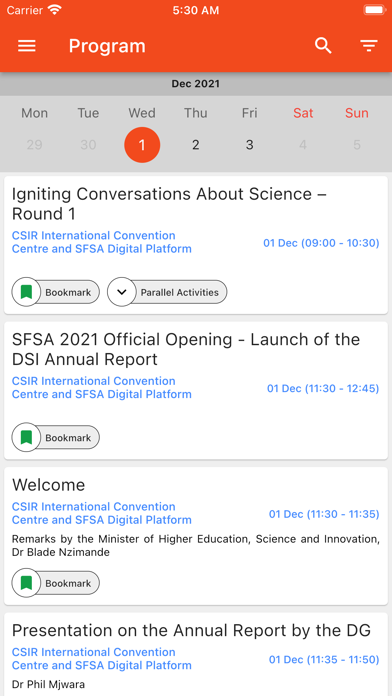The height and width of the screenshot is (696, 392).
Task: Select Wednesday 1 highlighted date
Action: coord(142,145)
